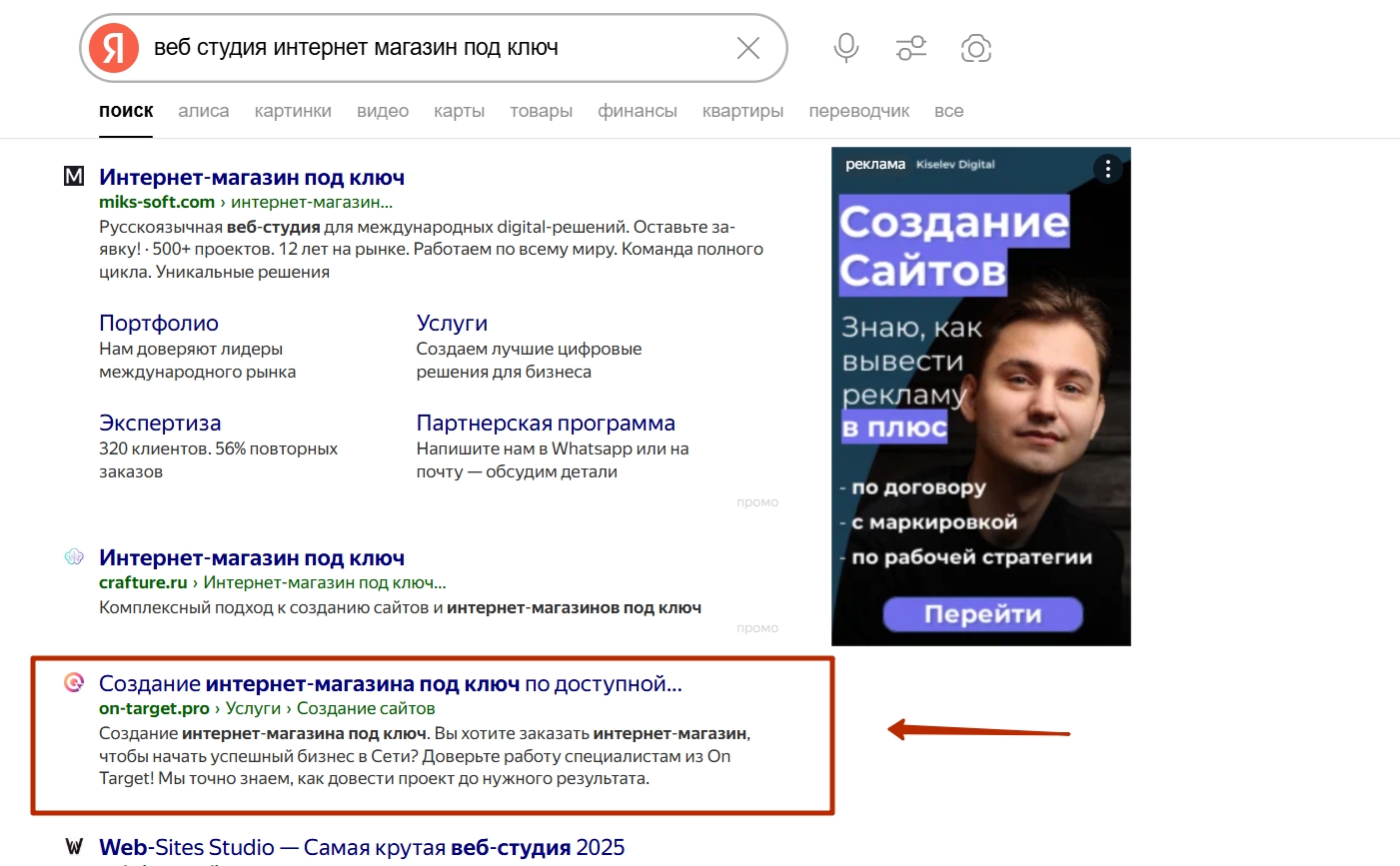The image size is (1400, 866).
Task: Open Web-Sites Studio result title
Action: [x=362, y=848]
